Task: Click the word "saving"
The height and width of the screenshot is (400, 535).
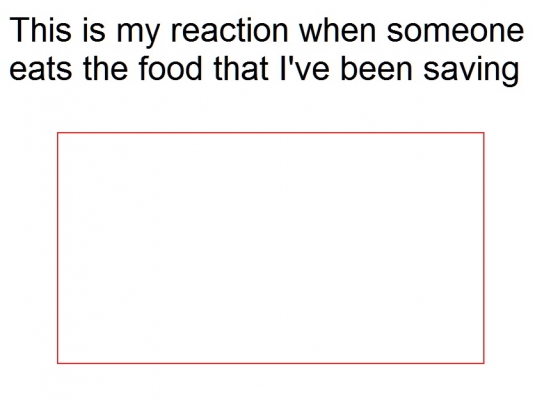Action: point(471,71)
